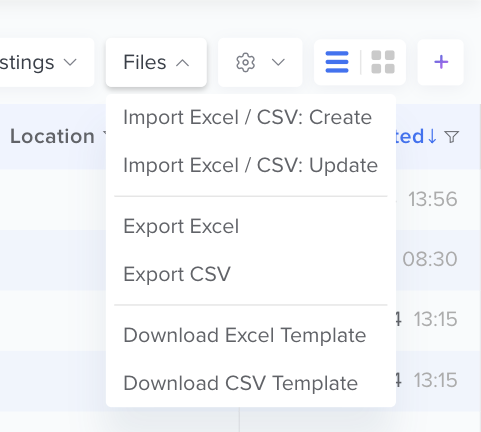
Task: Switch to grid view icon
Action: pyautogui.click(x=383, y=62)
